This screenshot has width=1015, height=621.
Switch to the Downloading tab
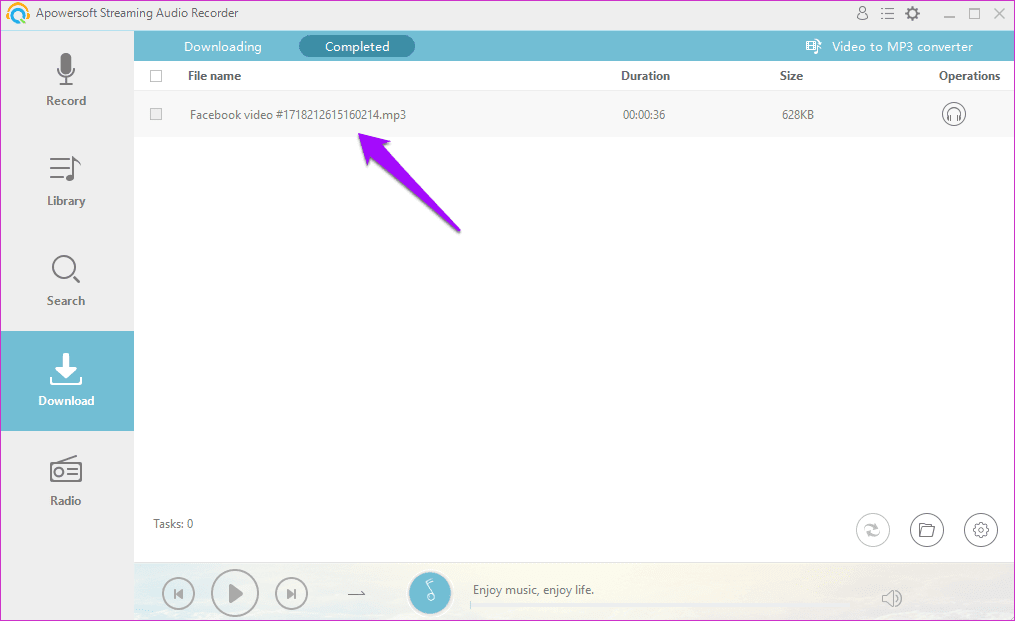coord(223,47)
